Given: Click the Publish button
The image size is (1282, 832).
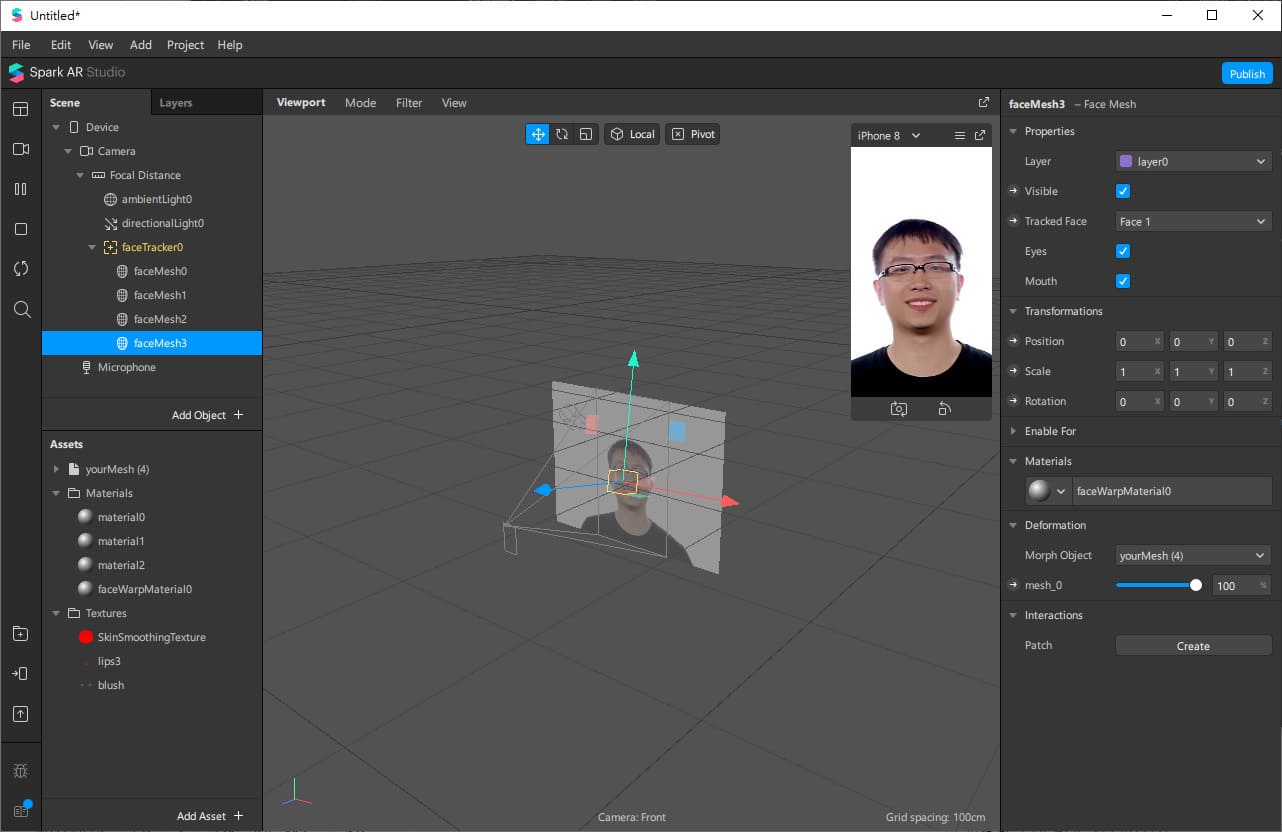Looking at the screenshot, I should tap(1247, 73).
